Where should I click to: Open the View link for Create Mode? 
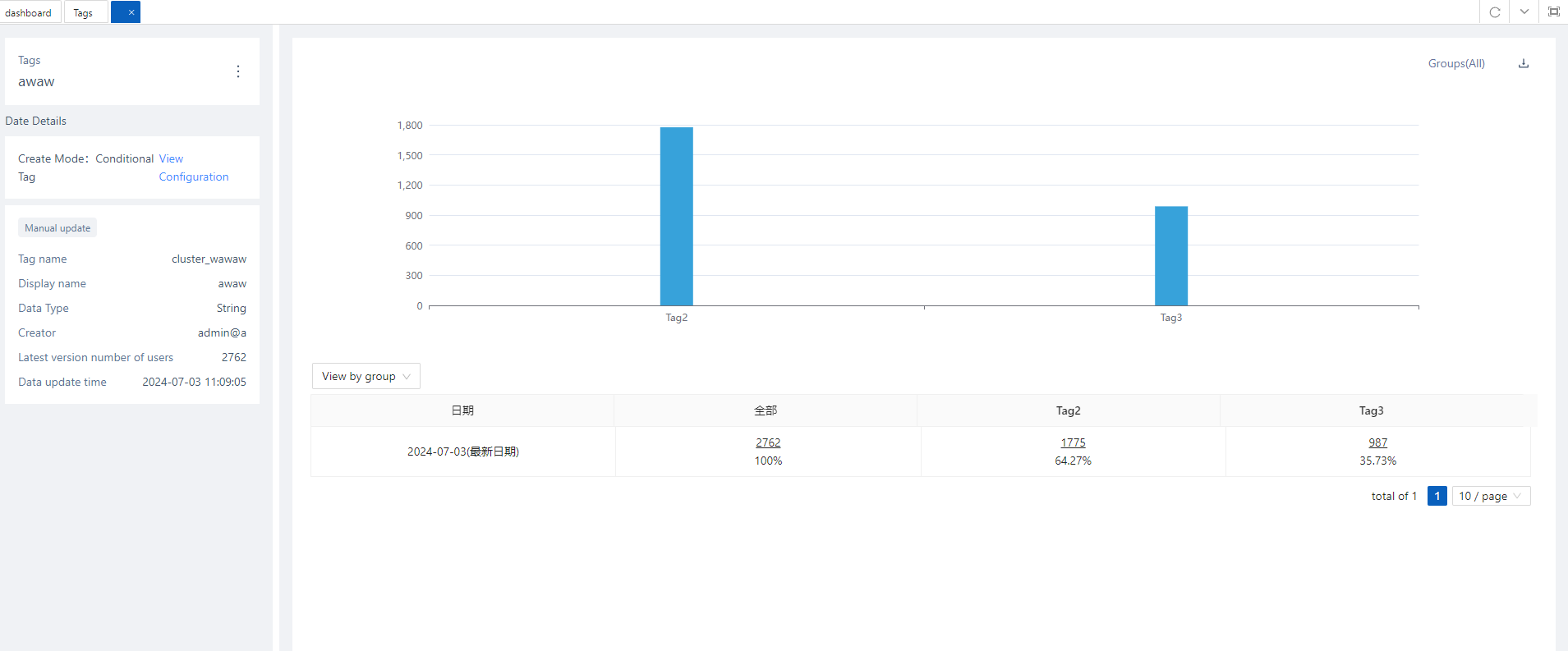(x=171, y=158)
